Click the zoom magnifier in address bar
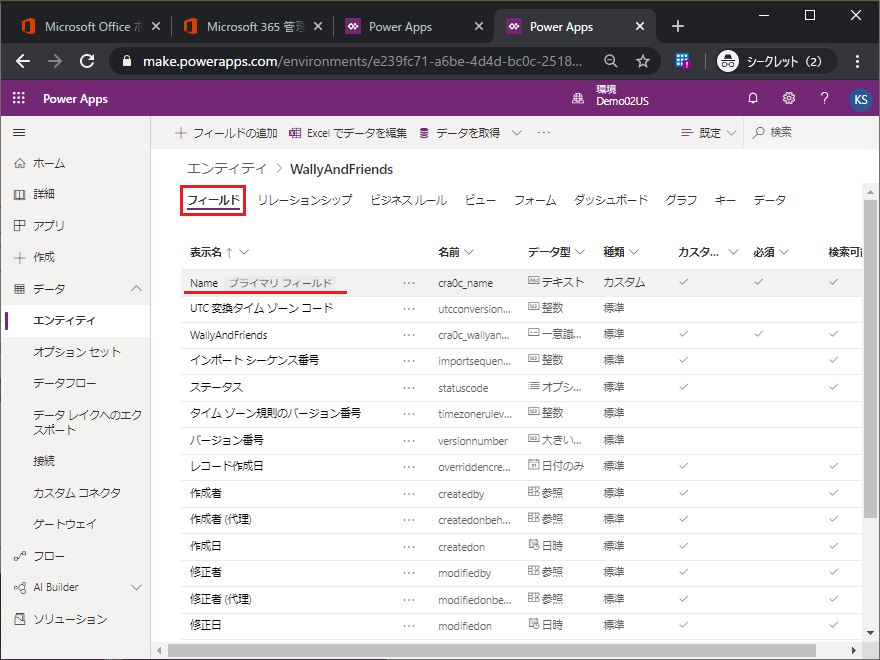The width and height of the screenshot is (880, 660). click(x=611, y=61)
